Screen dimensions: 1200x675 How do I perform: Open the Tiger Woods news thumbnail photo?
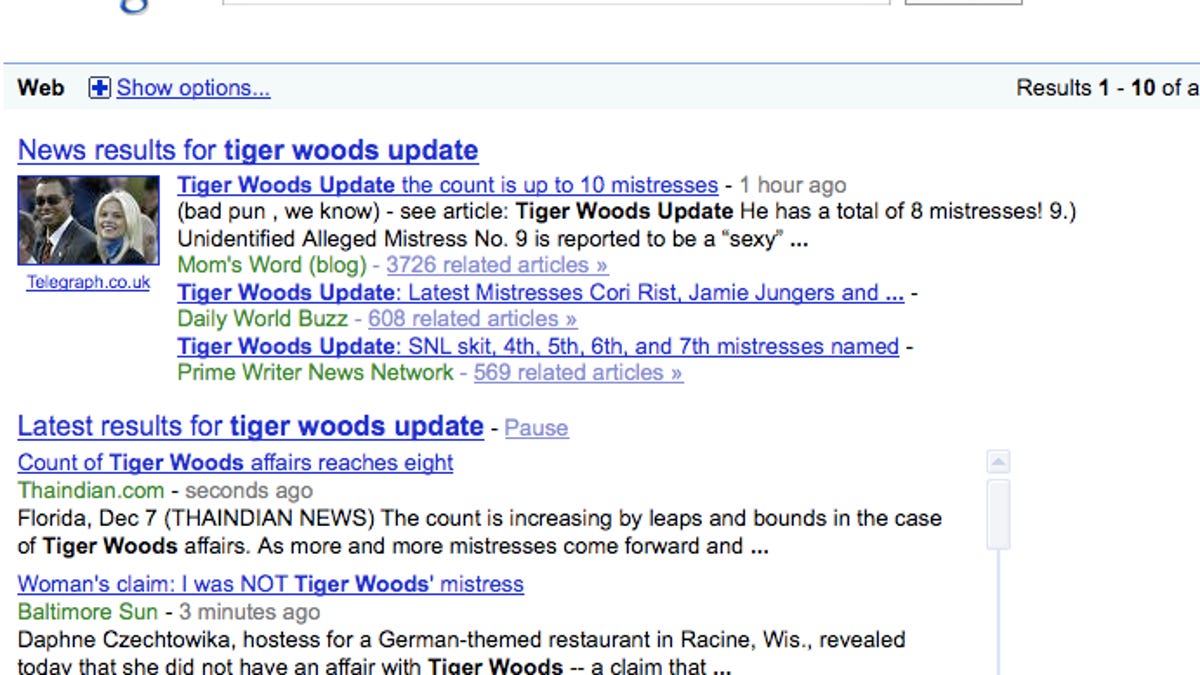(88, 220)
